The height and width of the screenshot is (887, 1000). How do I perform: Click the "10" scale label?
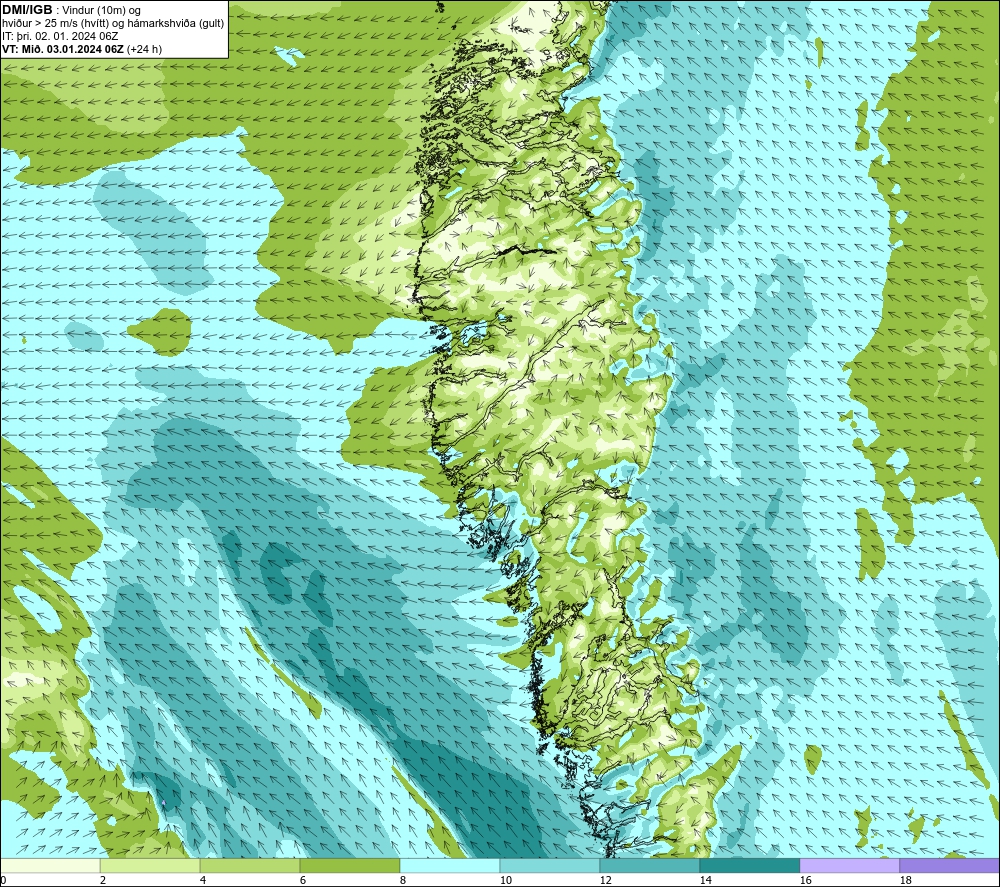coord(505,880)
